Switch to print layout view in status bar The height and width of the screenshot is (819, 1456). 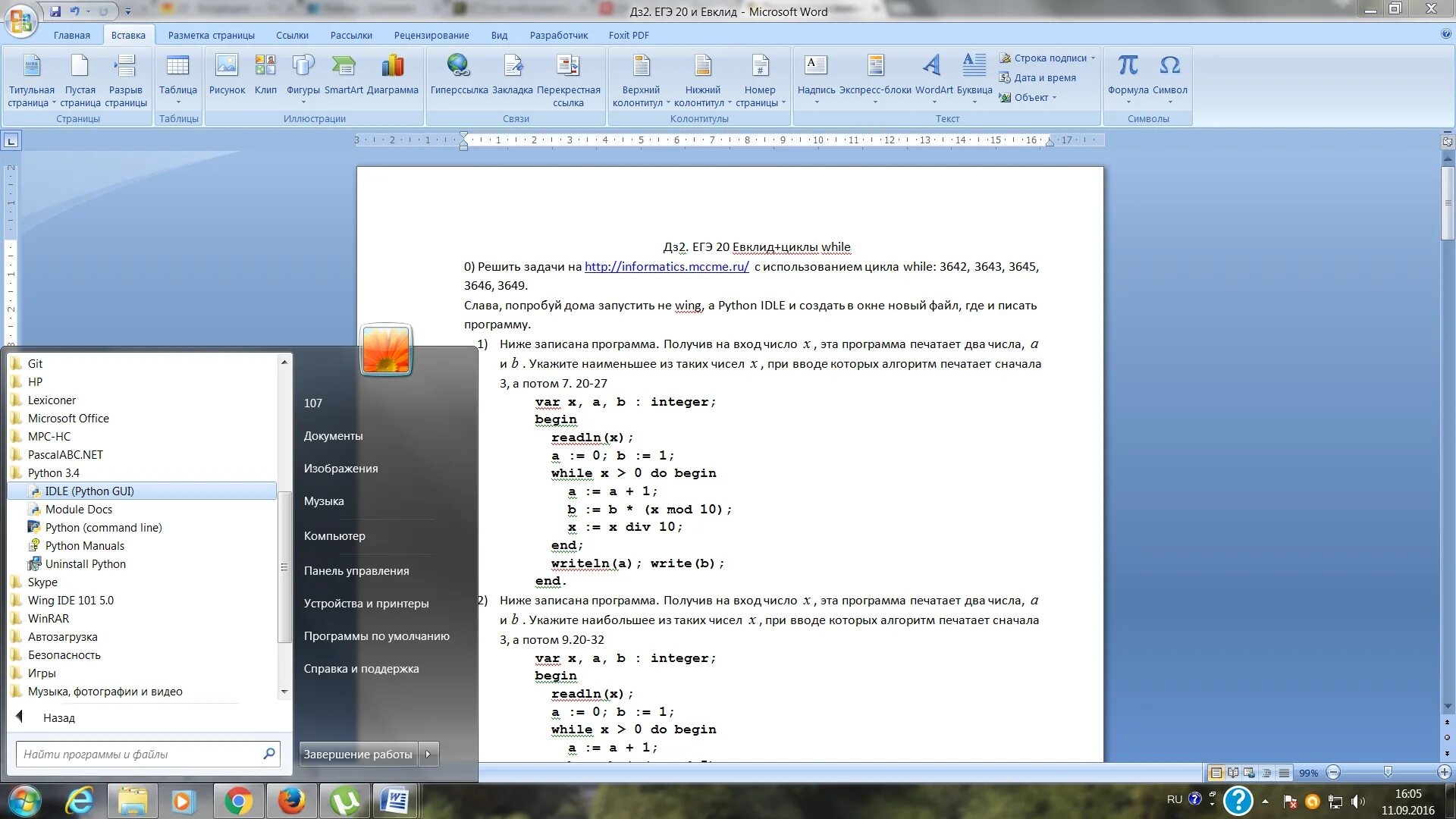pyautogui.click(x=1216, y=773)
